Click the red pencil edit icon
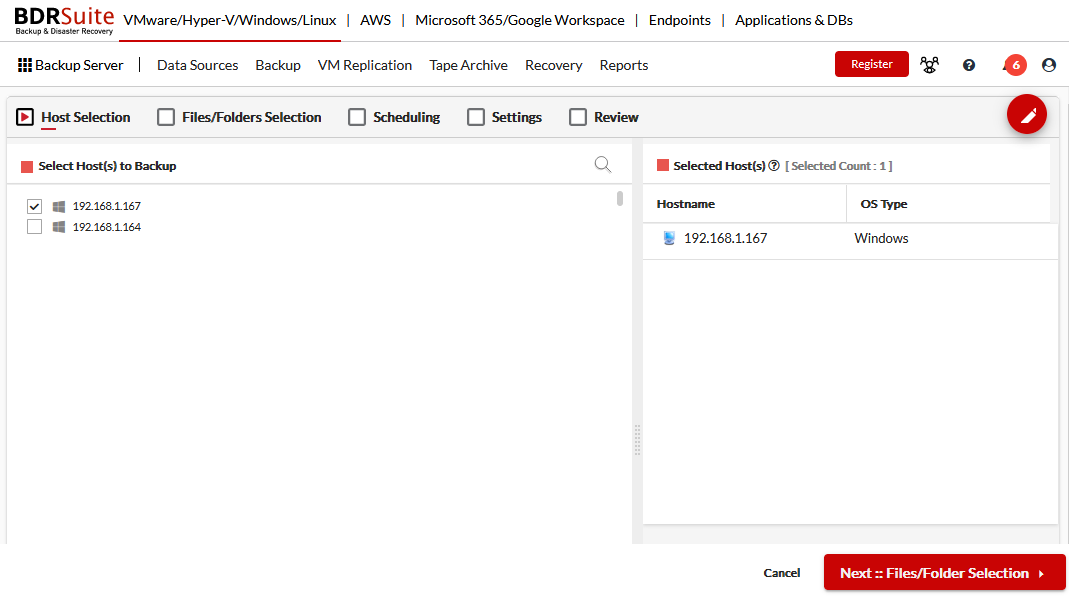The width and height of the screenshot is (1069, 598). click(1027, 114)
